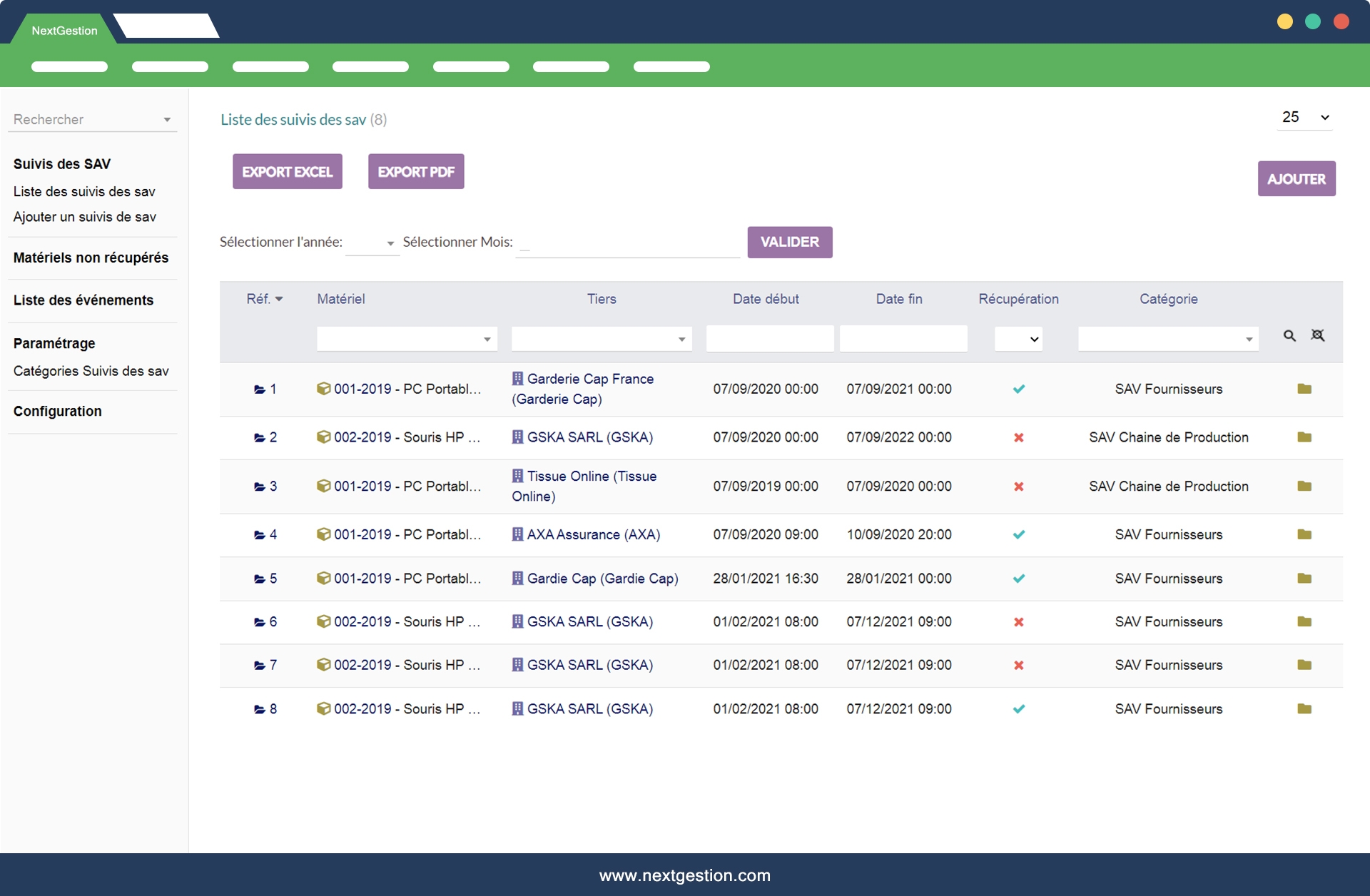Open yellow folder icon for SAV 4

(1304, 534)
